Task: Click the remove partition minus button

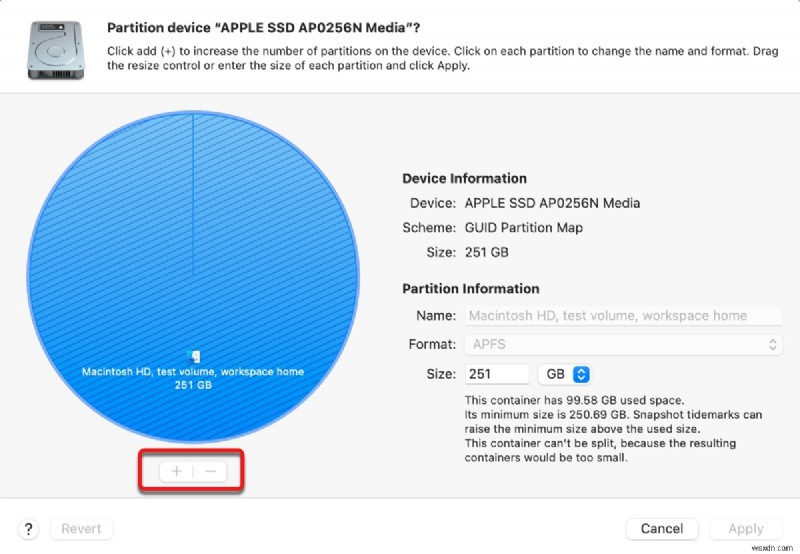Action: point(210,470)
